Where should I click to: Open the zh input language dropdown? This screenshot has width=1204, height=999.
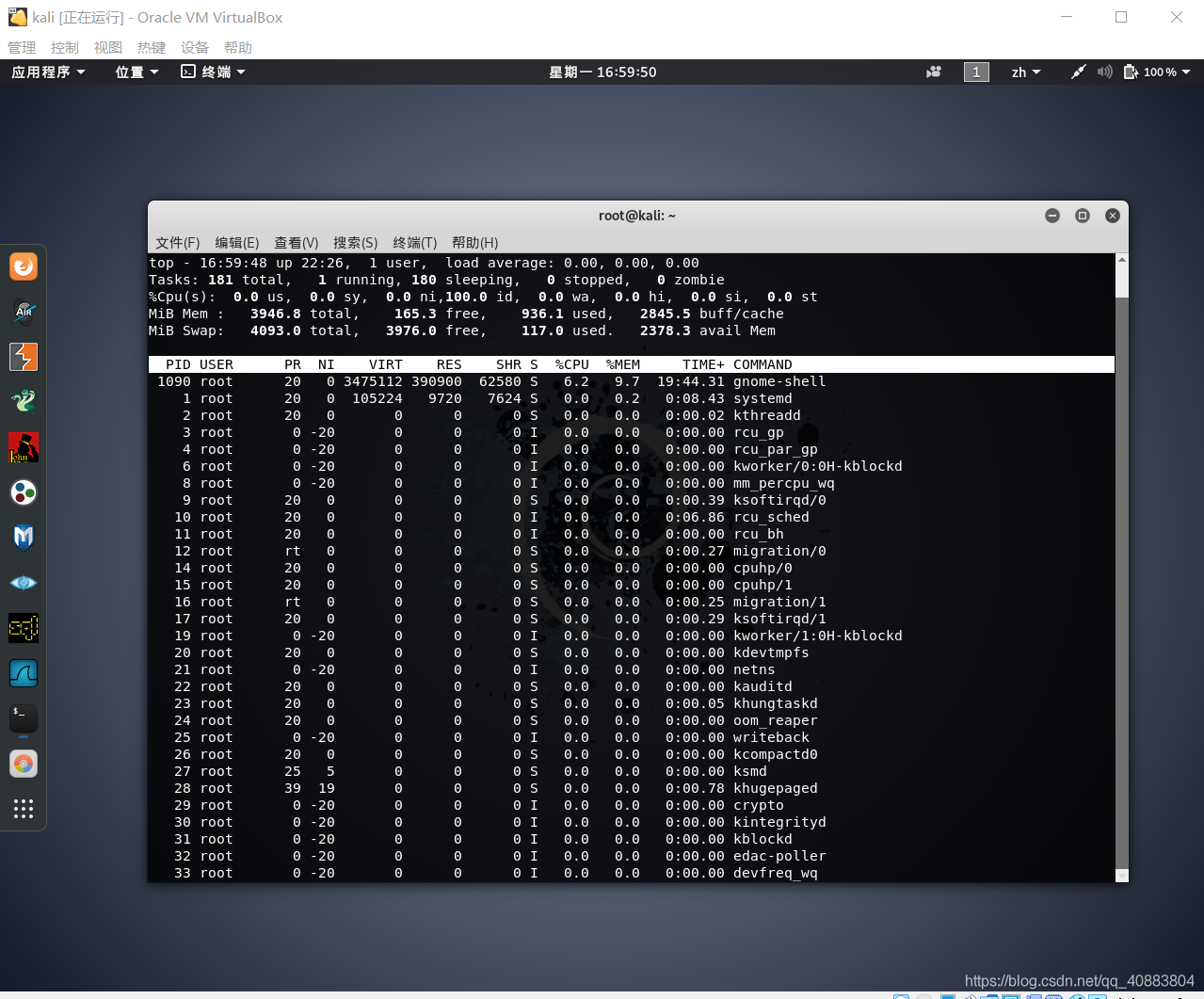coord(1026,72)
